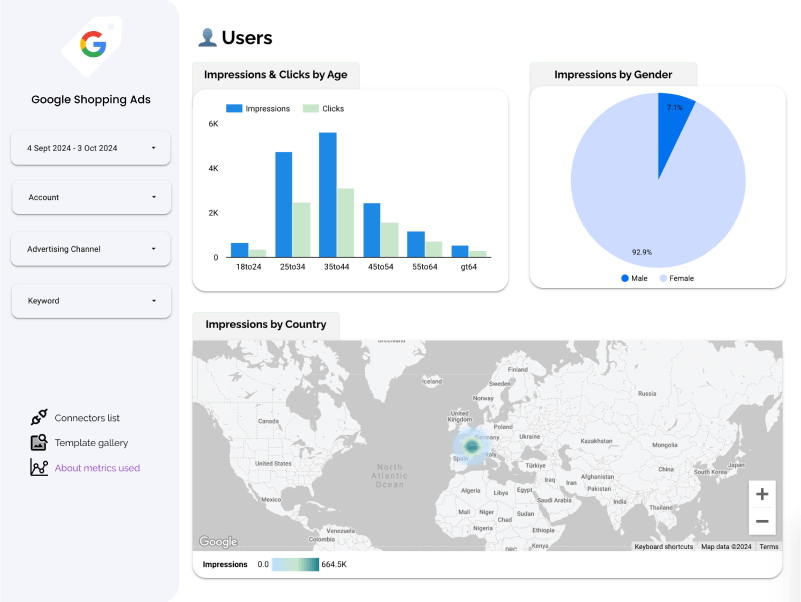Viewport: 801px width, 602px height.
Task: Open the About metrics used link
Action: pyautogui.click(x=97, y=468)
